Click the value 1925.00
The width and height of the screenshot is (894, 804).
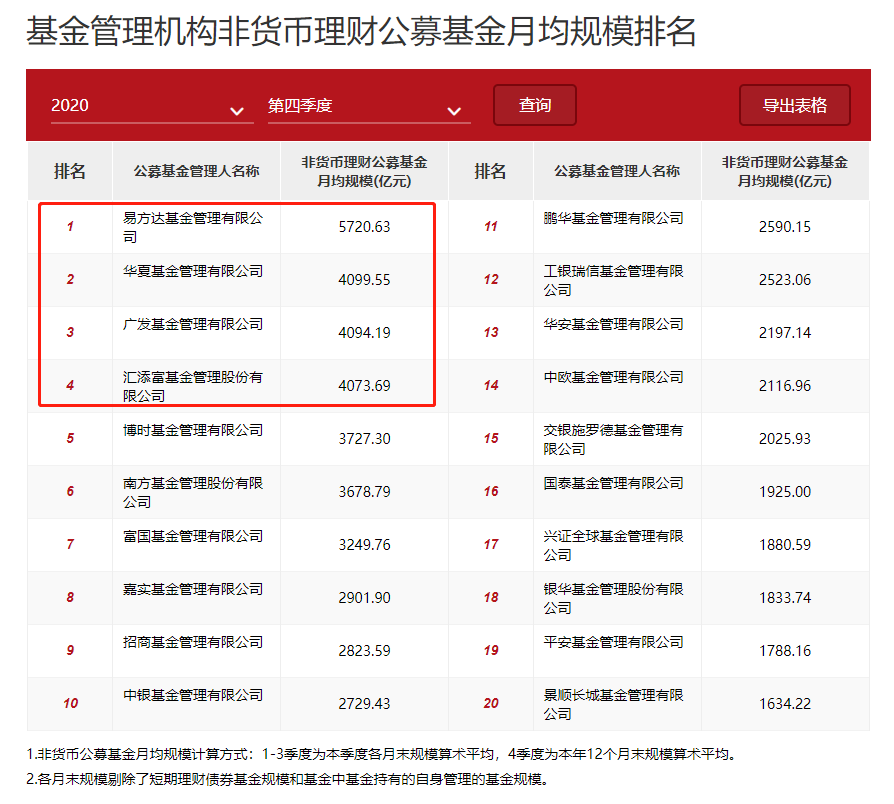coord(785,492)
